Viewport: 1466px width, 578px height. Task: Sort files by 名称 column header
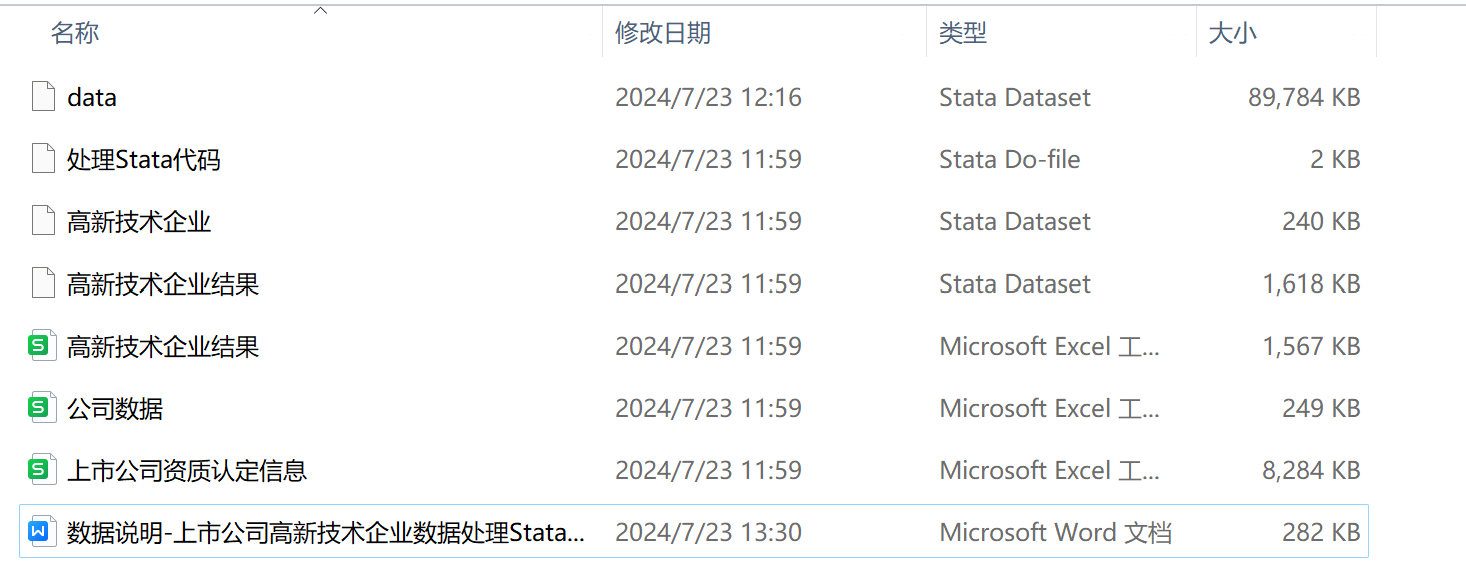point(75,33)
